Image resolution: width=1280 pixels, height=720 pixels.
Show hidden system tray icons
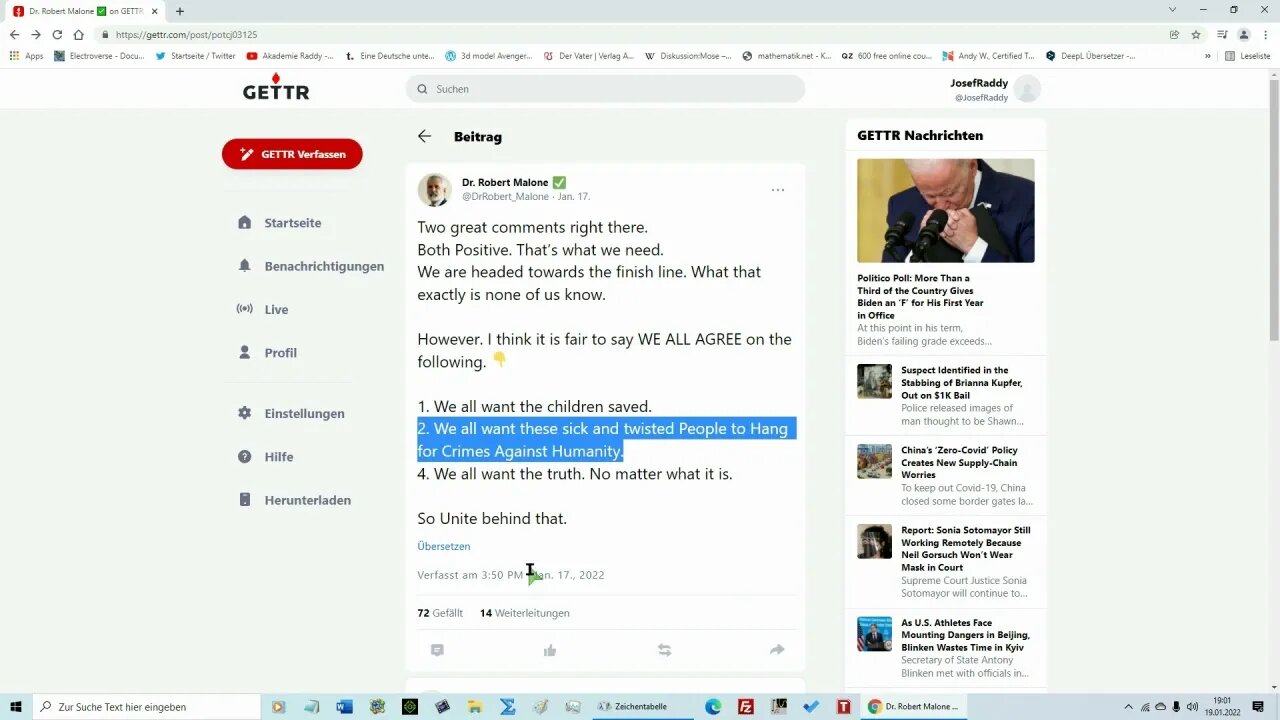coord(1129,707)
